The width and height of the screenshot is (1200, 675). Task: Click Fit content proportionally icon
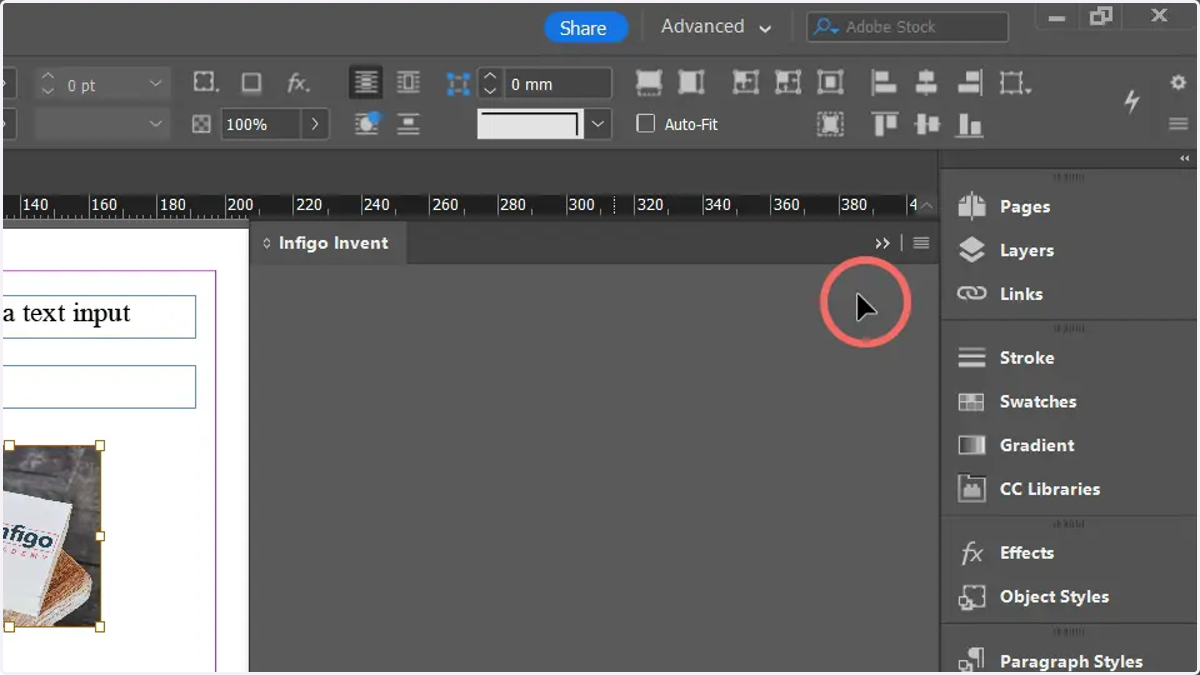(x=691, y=83)
